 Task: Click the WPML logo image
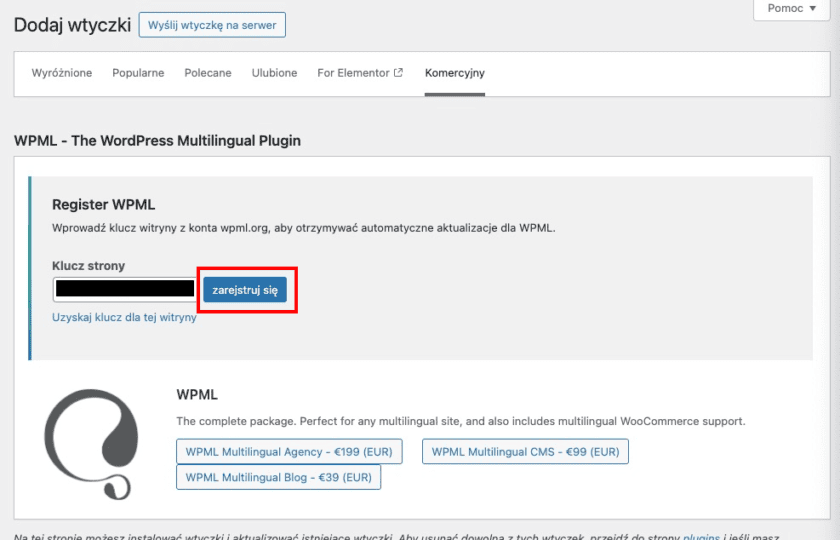coord(90,438)
